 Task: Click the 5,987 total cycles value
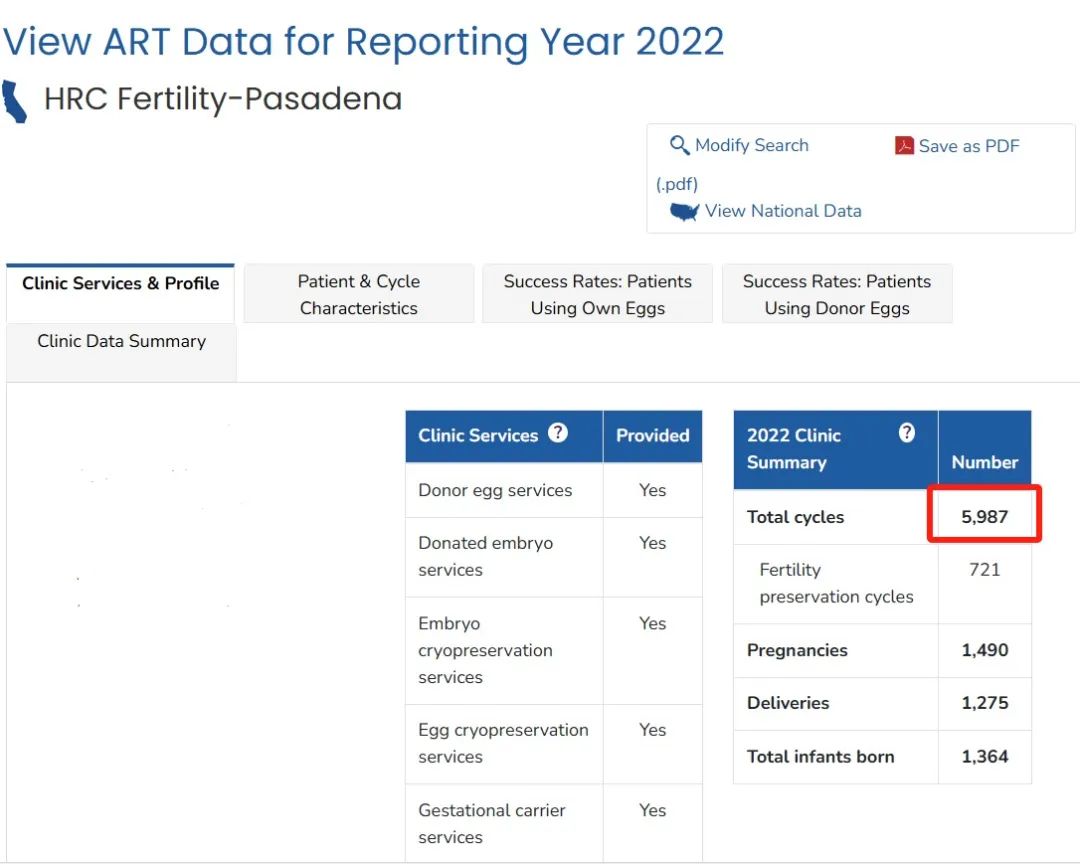(984, 517)
